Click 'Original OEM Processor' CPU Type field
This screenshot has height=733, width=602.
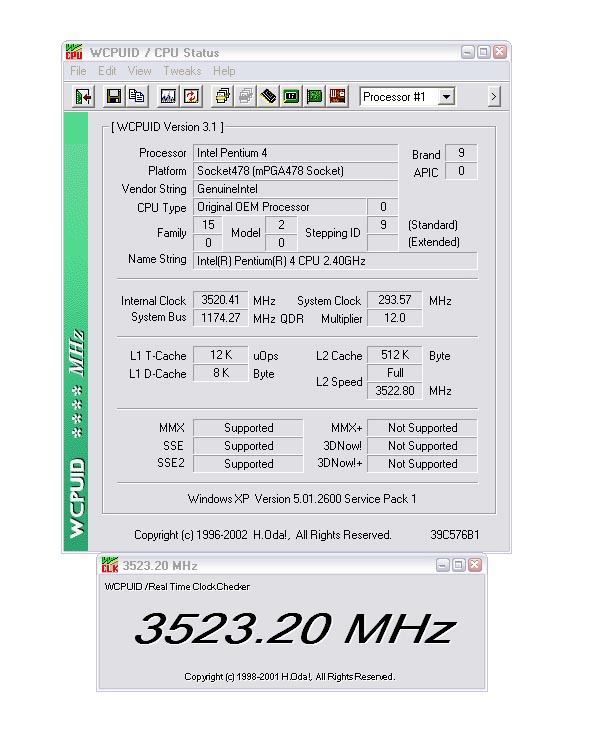click(280, 207)
